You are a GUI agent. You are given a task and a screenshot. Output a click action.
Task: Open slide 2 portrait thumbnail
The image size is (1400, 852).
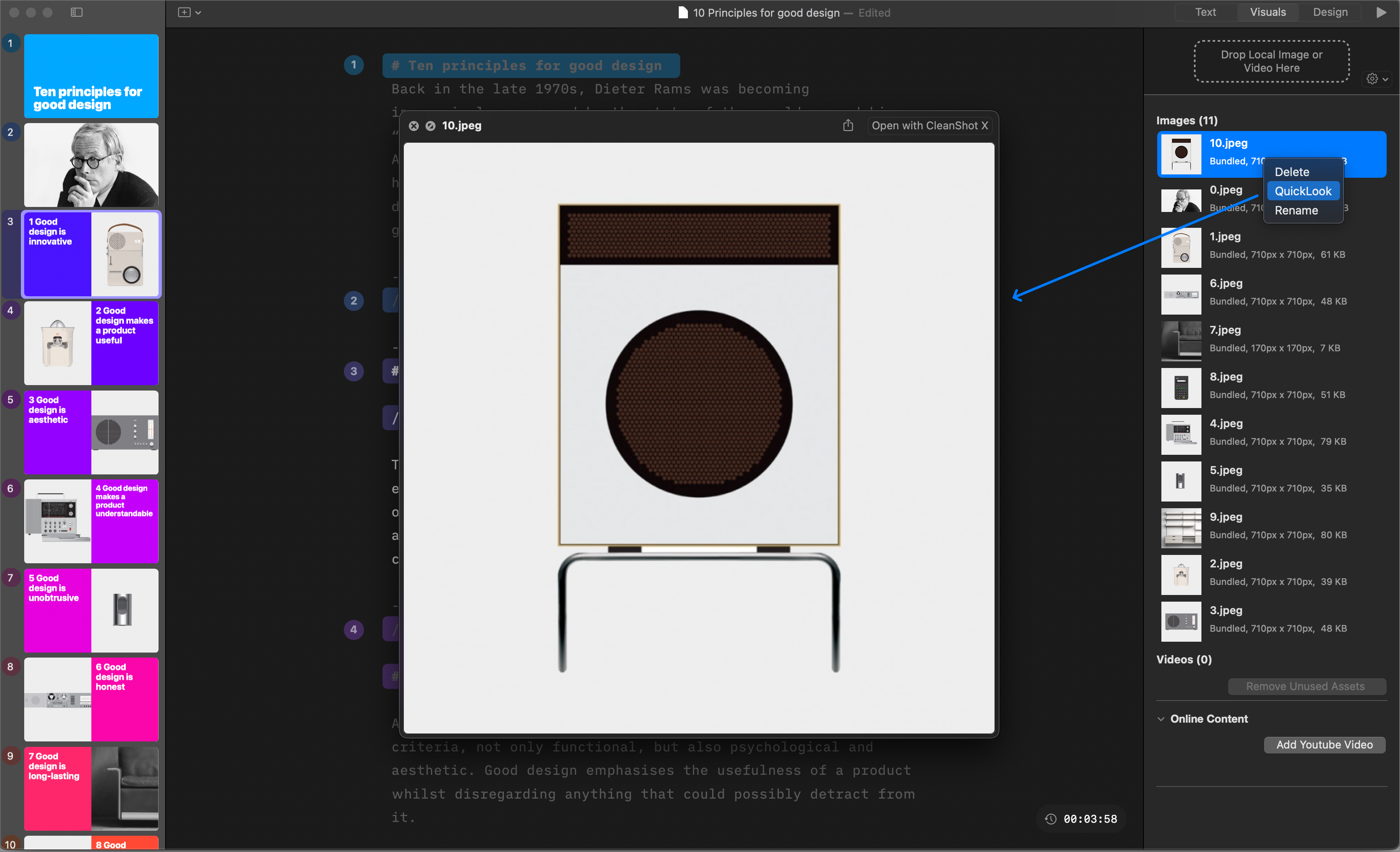point(91,165)
